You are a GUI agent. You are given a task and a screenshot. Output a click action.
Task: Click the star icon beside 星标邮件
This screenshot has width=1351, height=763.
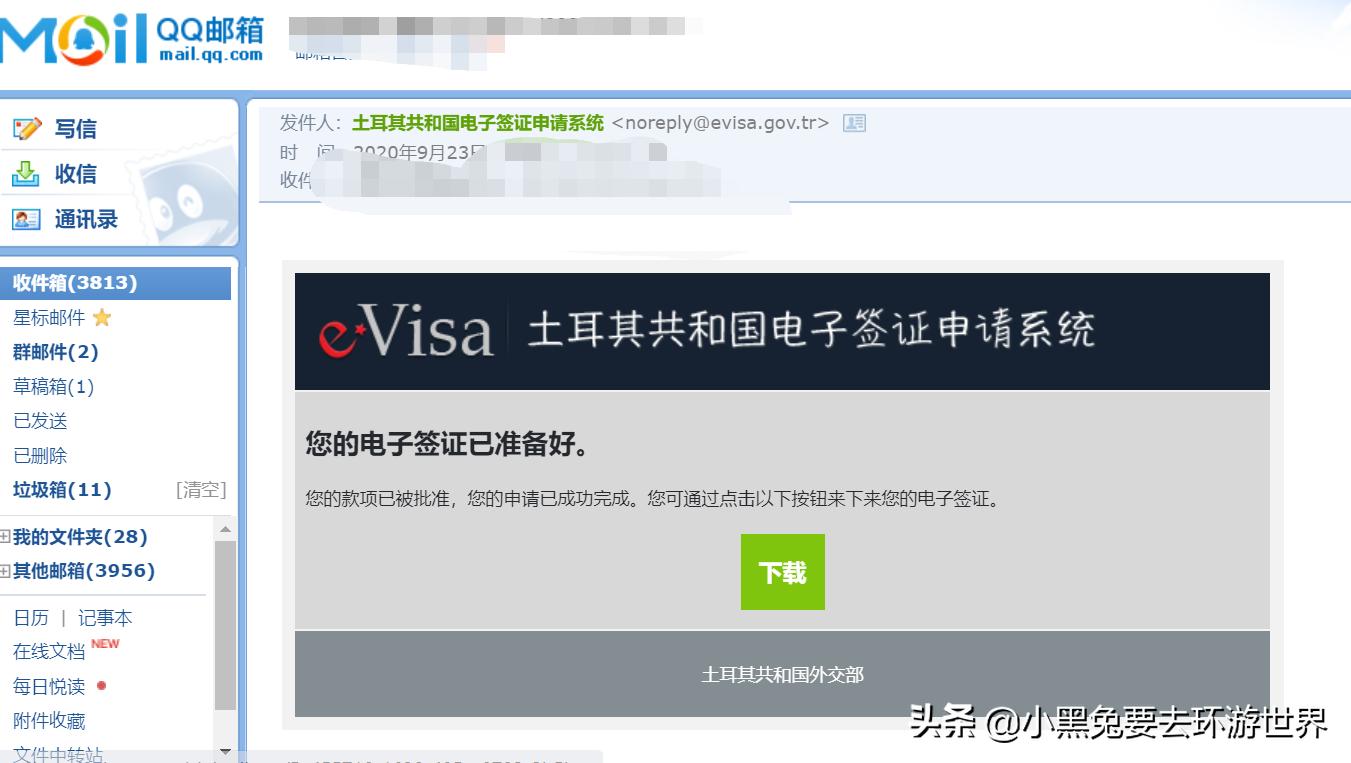click(x=102, y=318)
